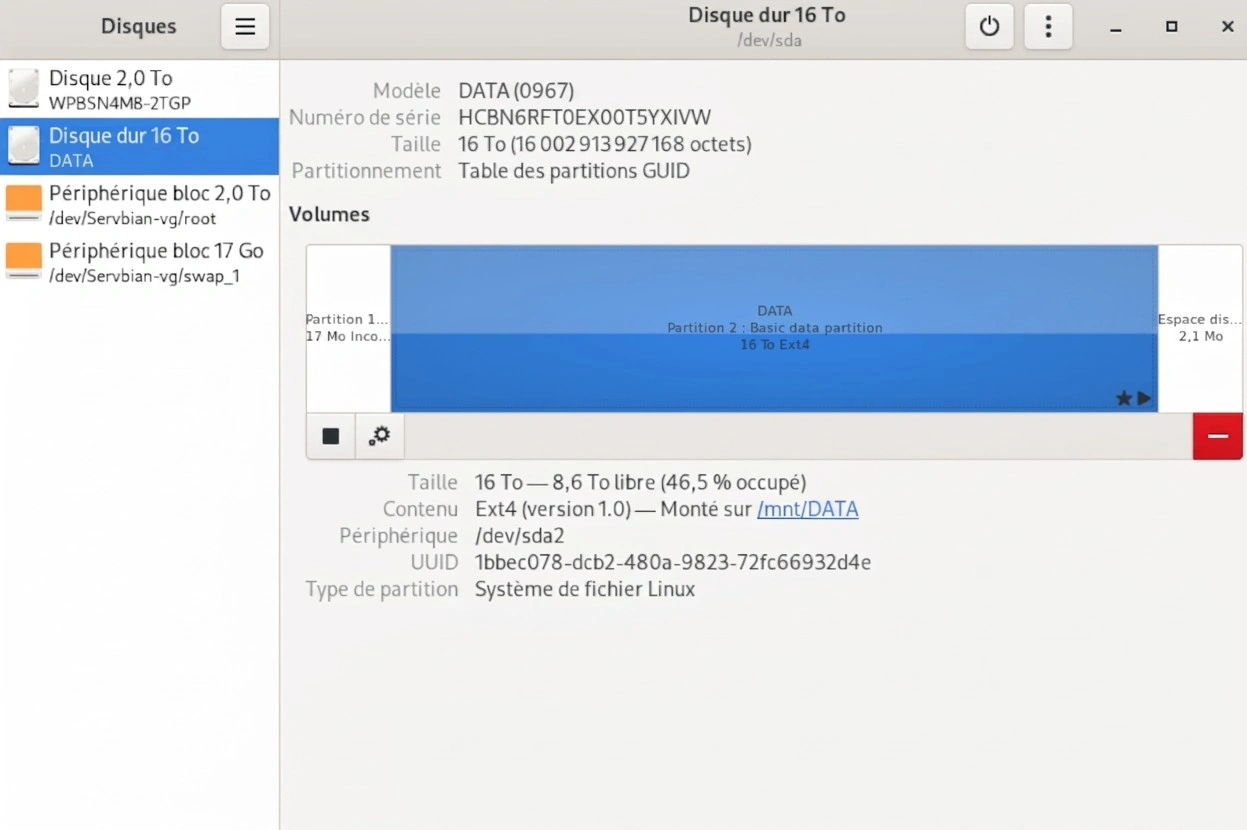
Task: Click the star icon in Partition 2
Action: 1124,398
